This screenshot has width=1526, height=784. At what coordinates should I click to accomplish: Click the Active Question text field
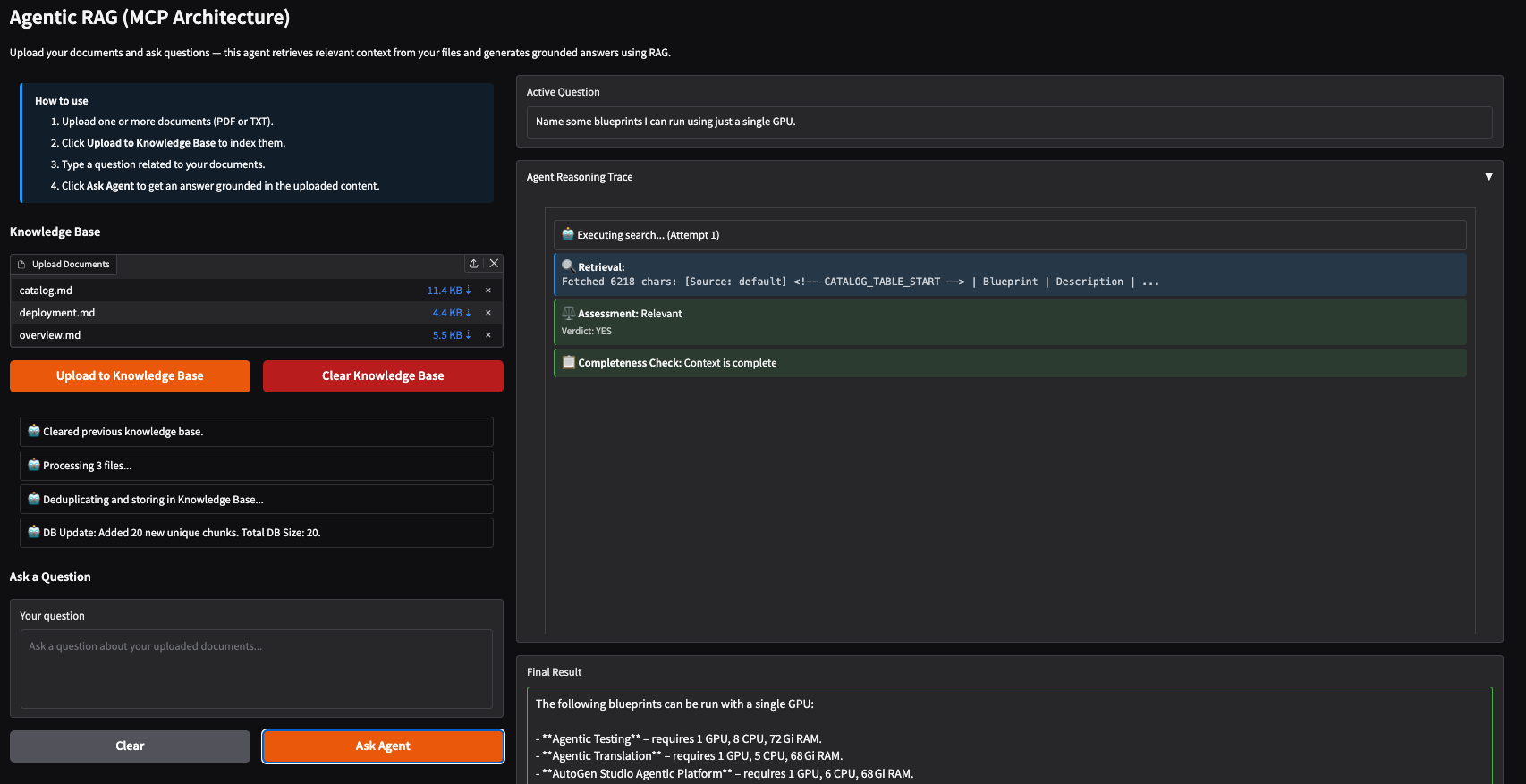[x=1009, y=122]
